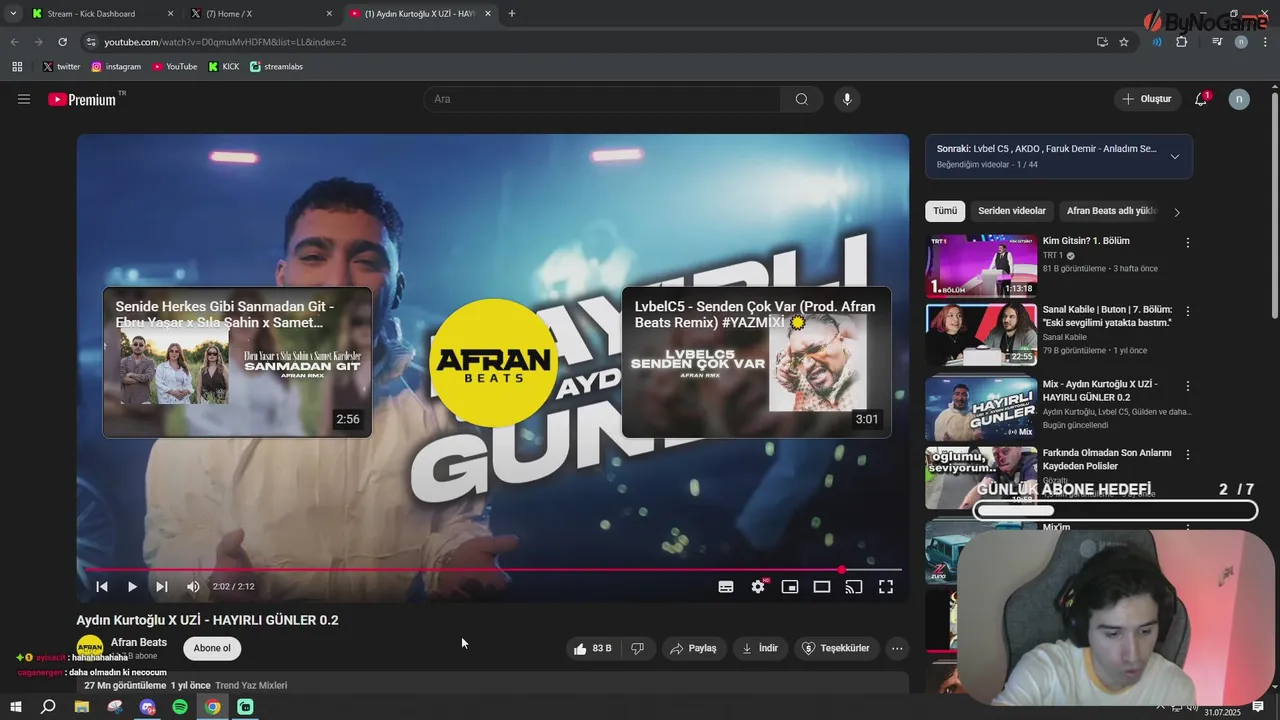1280x720 pixels.
Task: Open a new browser tab
Action: [x=512, y=14]
